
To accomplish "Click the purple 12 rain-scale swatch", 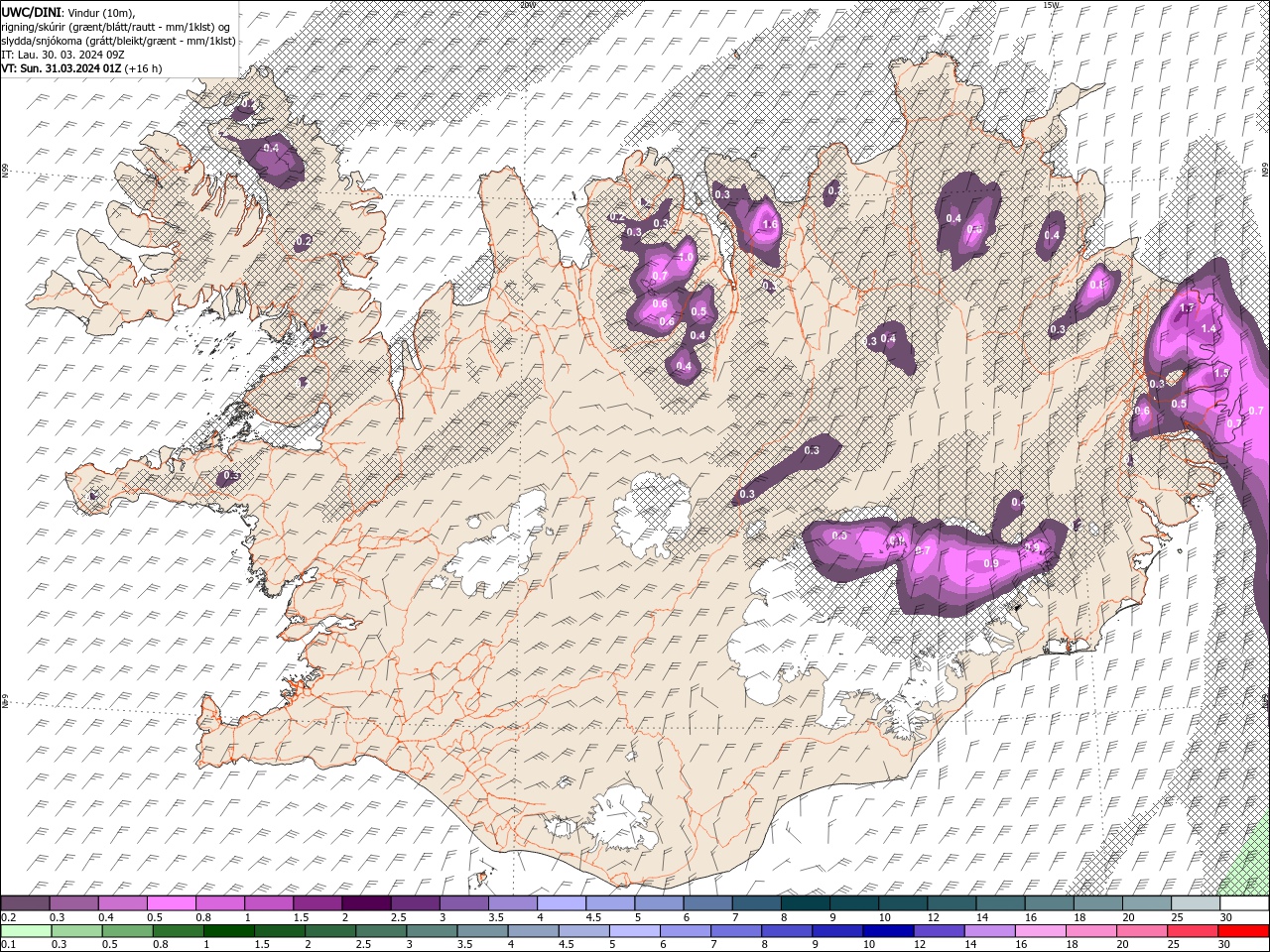I will tap(938, 931).
